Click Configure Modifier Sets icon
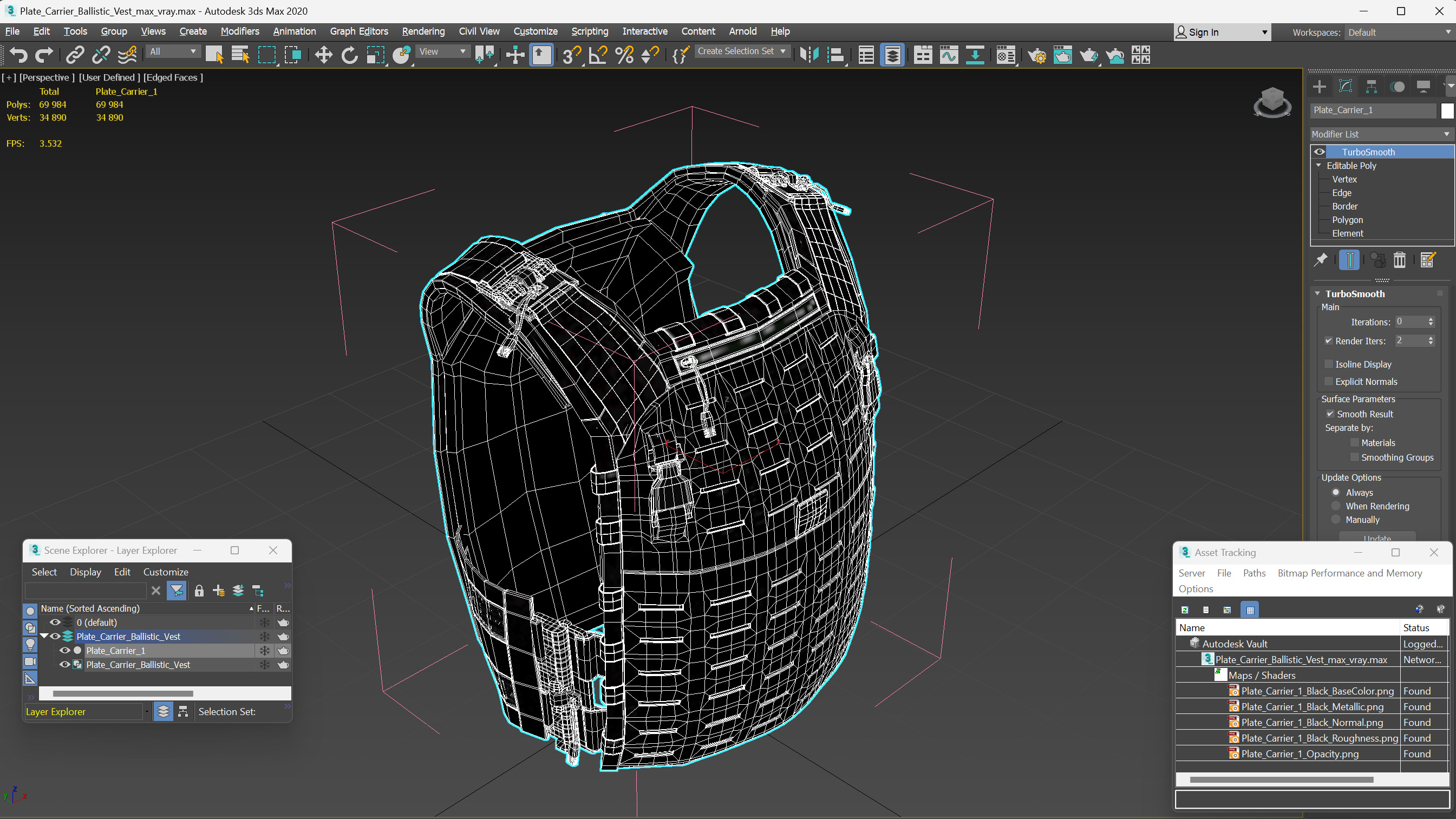This screenshot has height=819, width=1456. tap(1428, 260)
